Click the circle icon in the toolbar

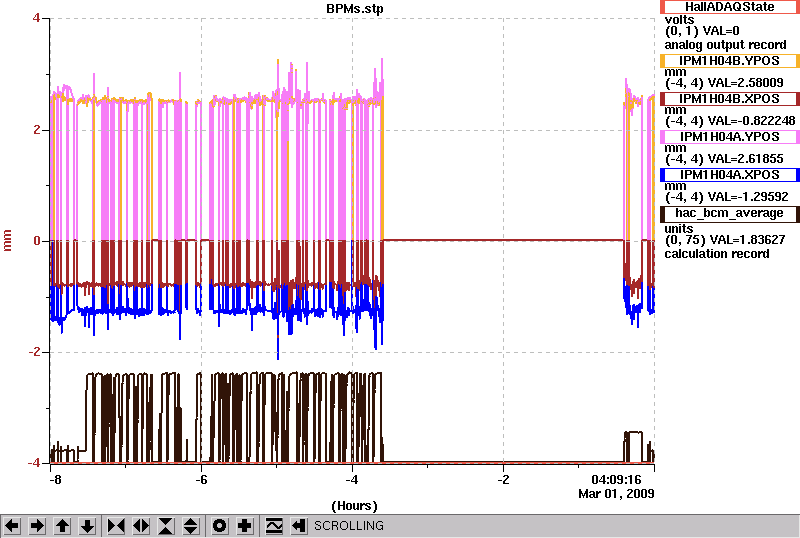tap(220, 526)
